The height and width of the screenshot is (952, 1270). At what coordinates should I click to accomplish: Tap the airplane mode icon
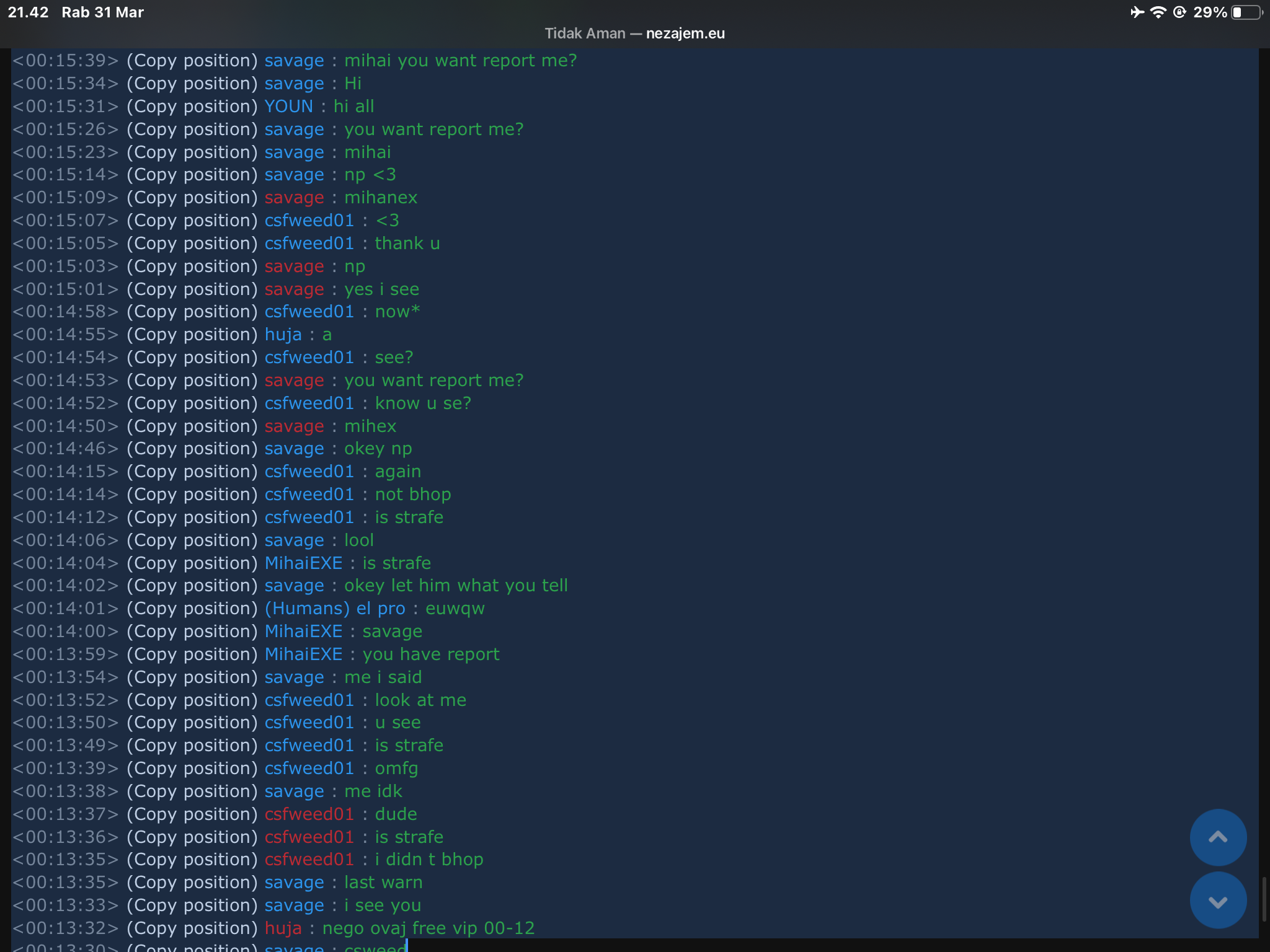point(1137,12)
